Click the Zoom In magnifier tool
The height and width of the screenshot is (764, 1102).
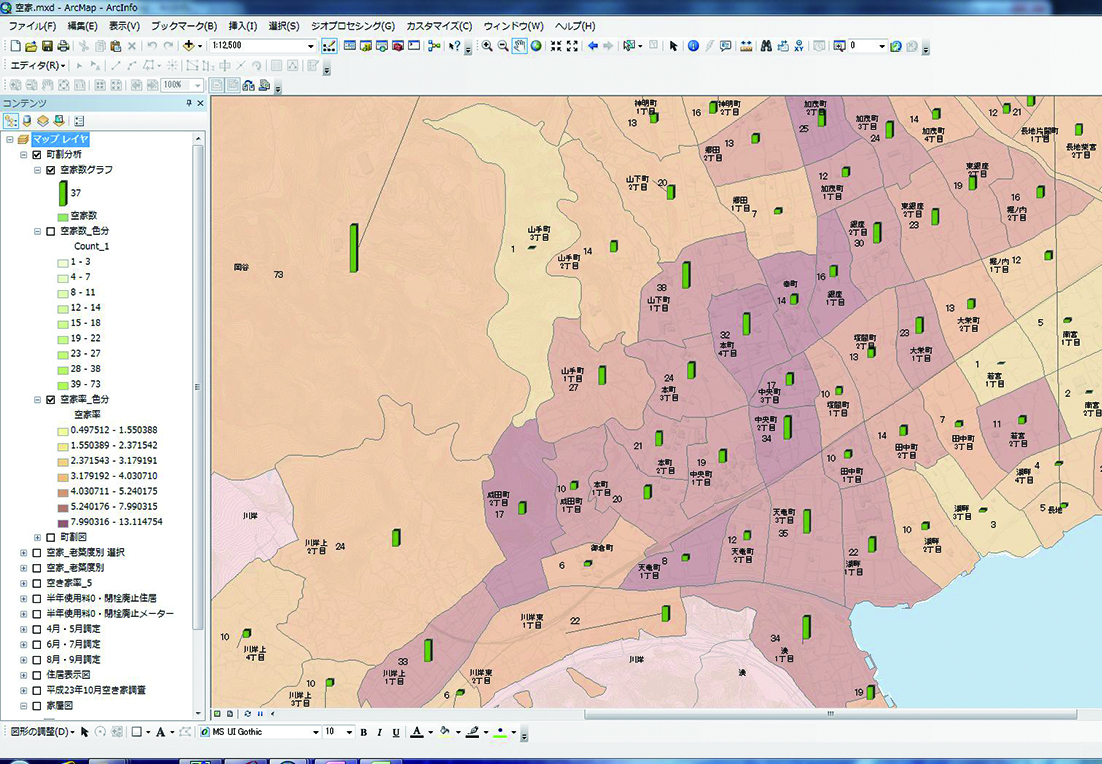[x=487, y=46]
